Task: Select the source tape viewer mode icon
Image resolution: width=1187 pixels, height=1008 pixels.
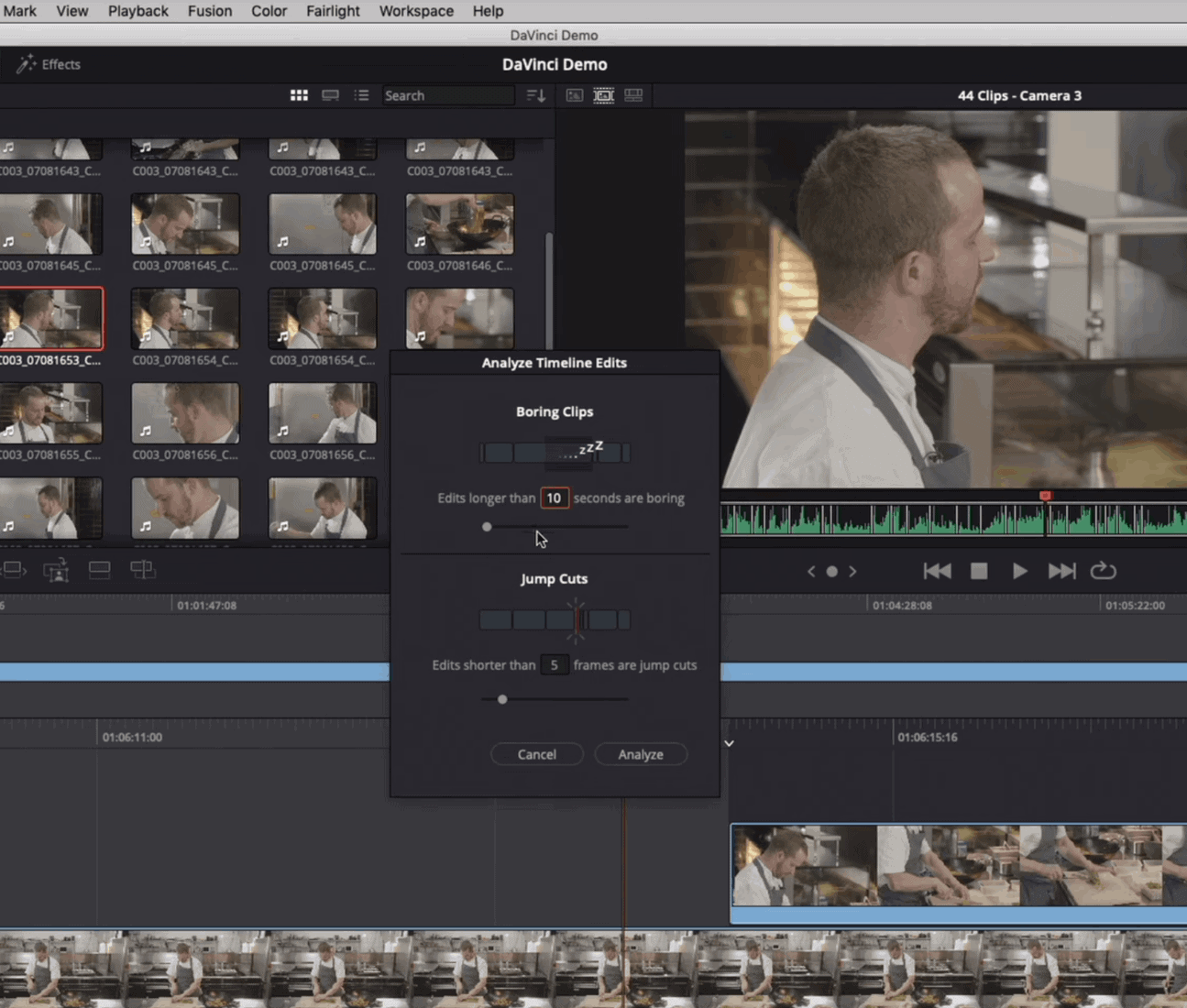Action: [603, 95]
